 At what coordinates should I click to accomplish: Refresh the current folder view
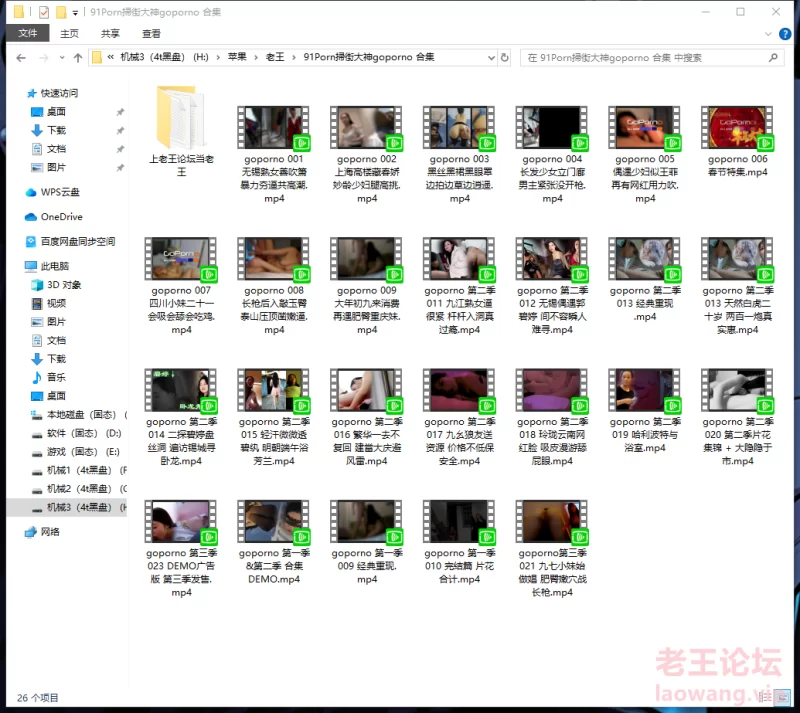pyautogui.click(x=505, y=57)
